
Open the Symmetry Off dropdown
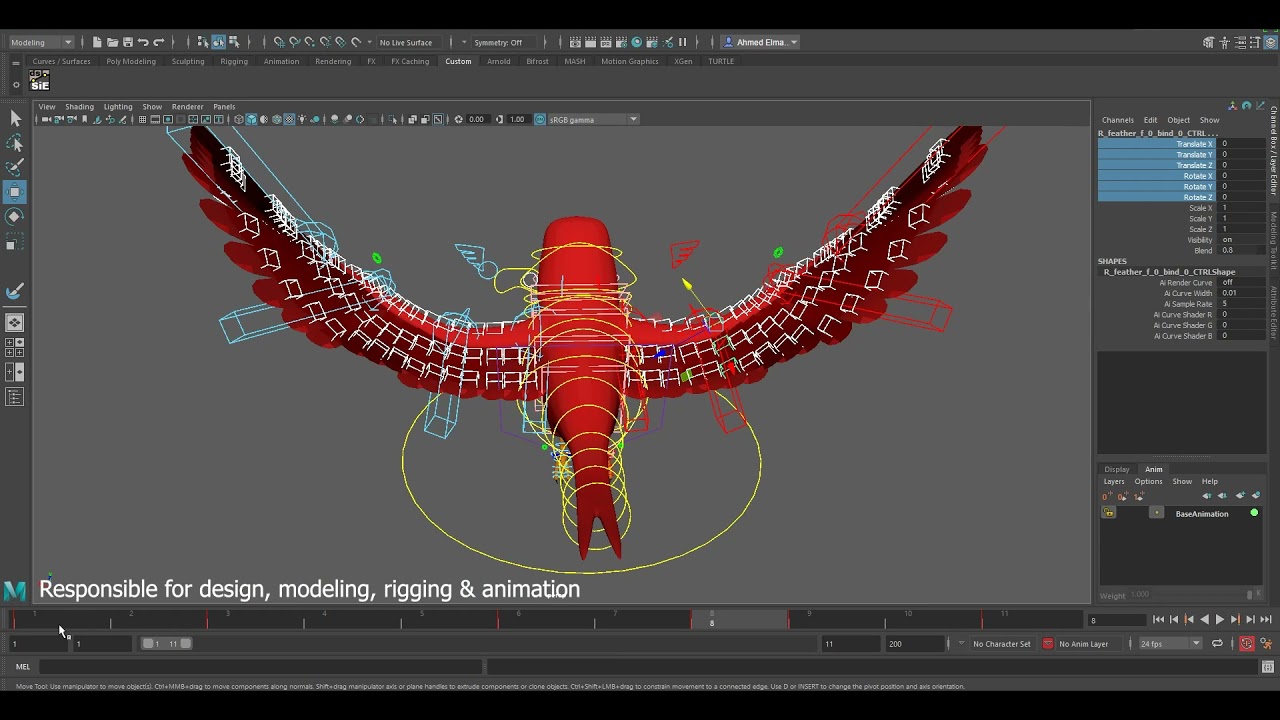[504, 42]
